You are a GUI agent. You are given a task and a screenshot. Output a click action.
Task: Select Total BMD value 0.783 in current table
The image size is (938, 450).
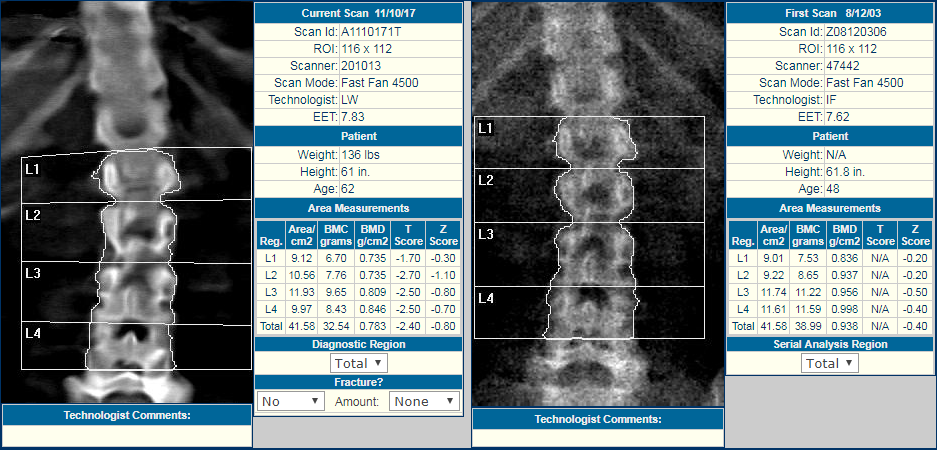375,326
